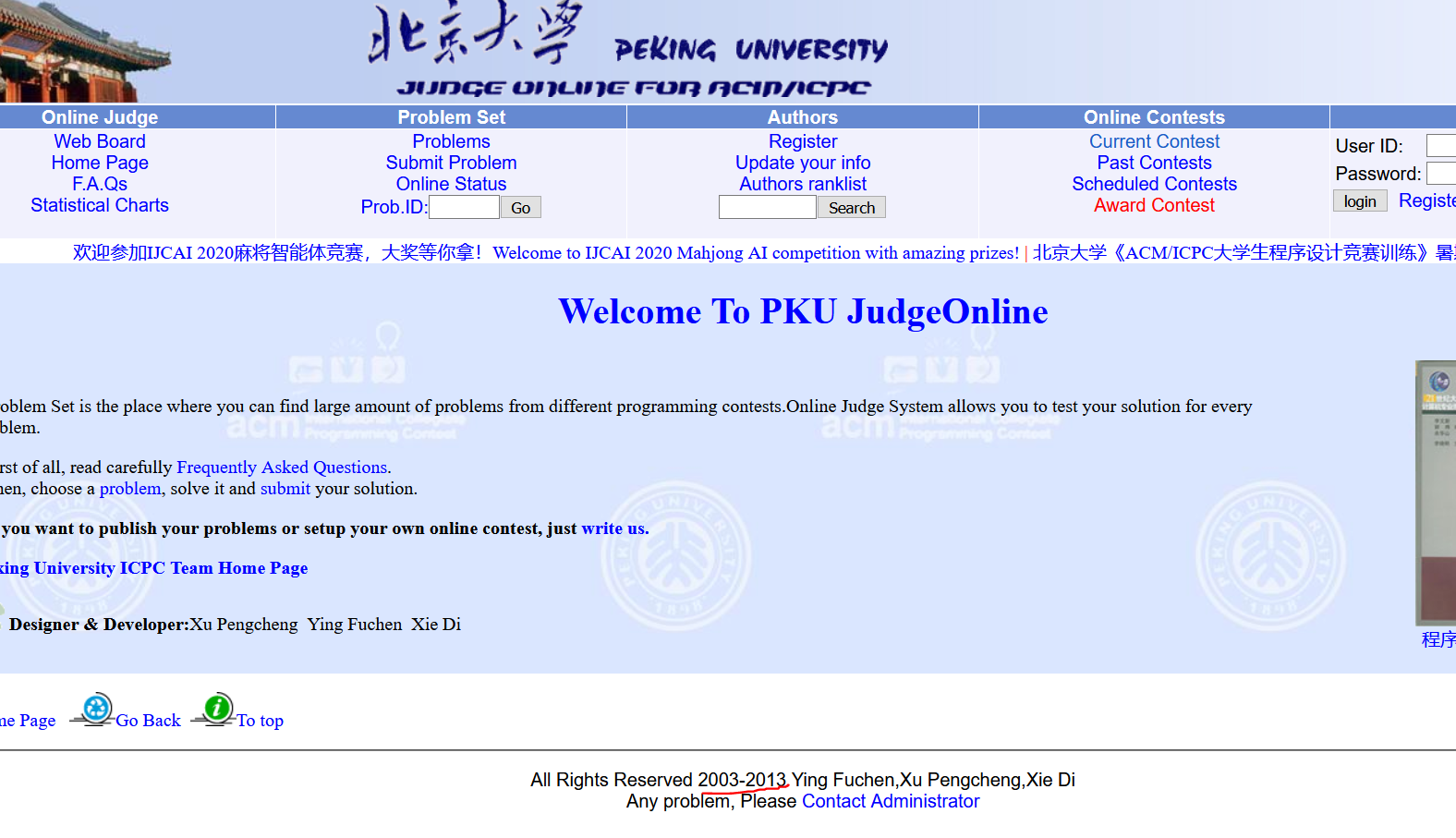Open Scheduled Contests

point(1154,184)
